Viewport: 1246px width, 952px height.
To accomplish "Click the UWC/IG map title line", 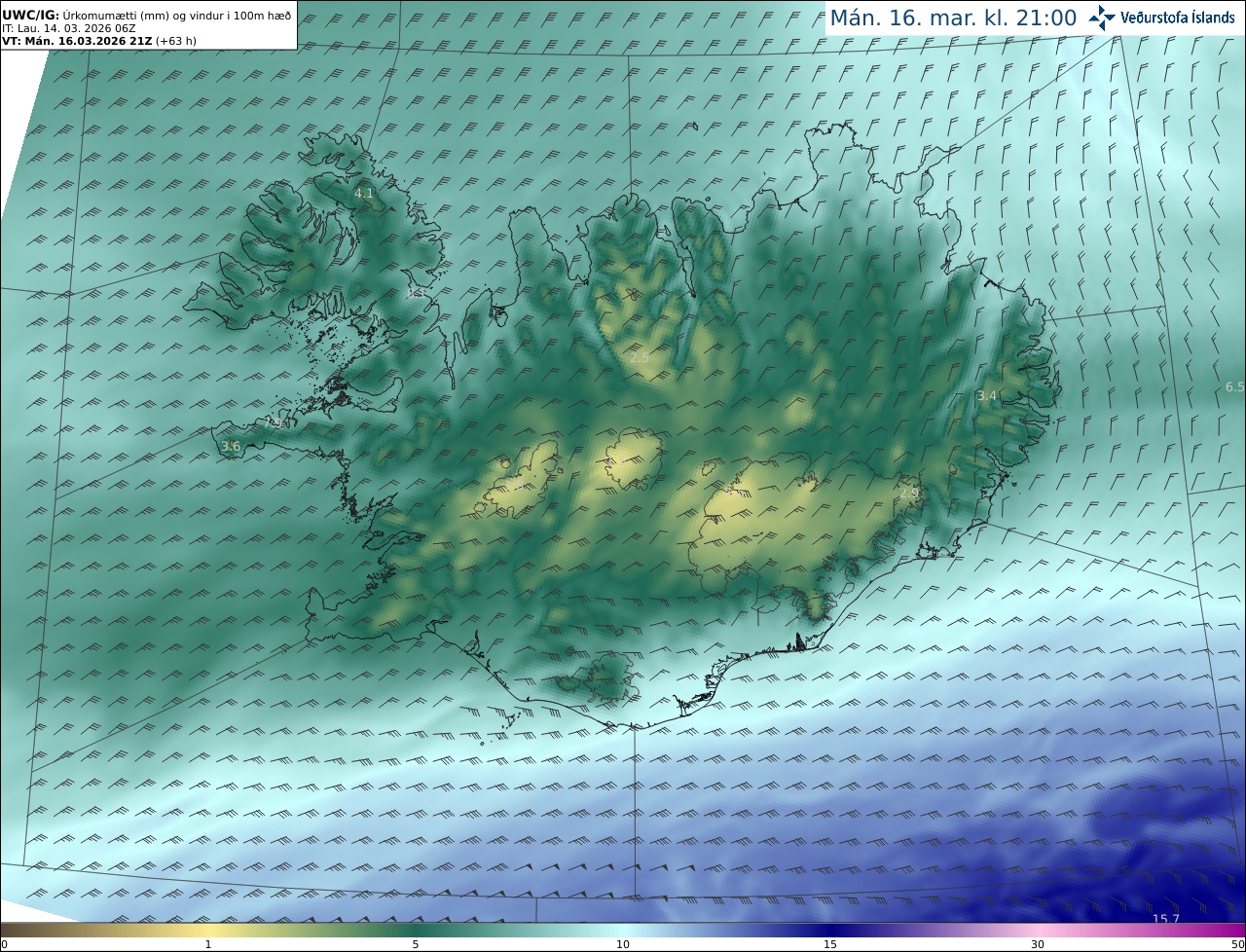I will pyautogui.click(x=146, y=16).
